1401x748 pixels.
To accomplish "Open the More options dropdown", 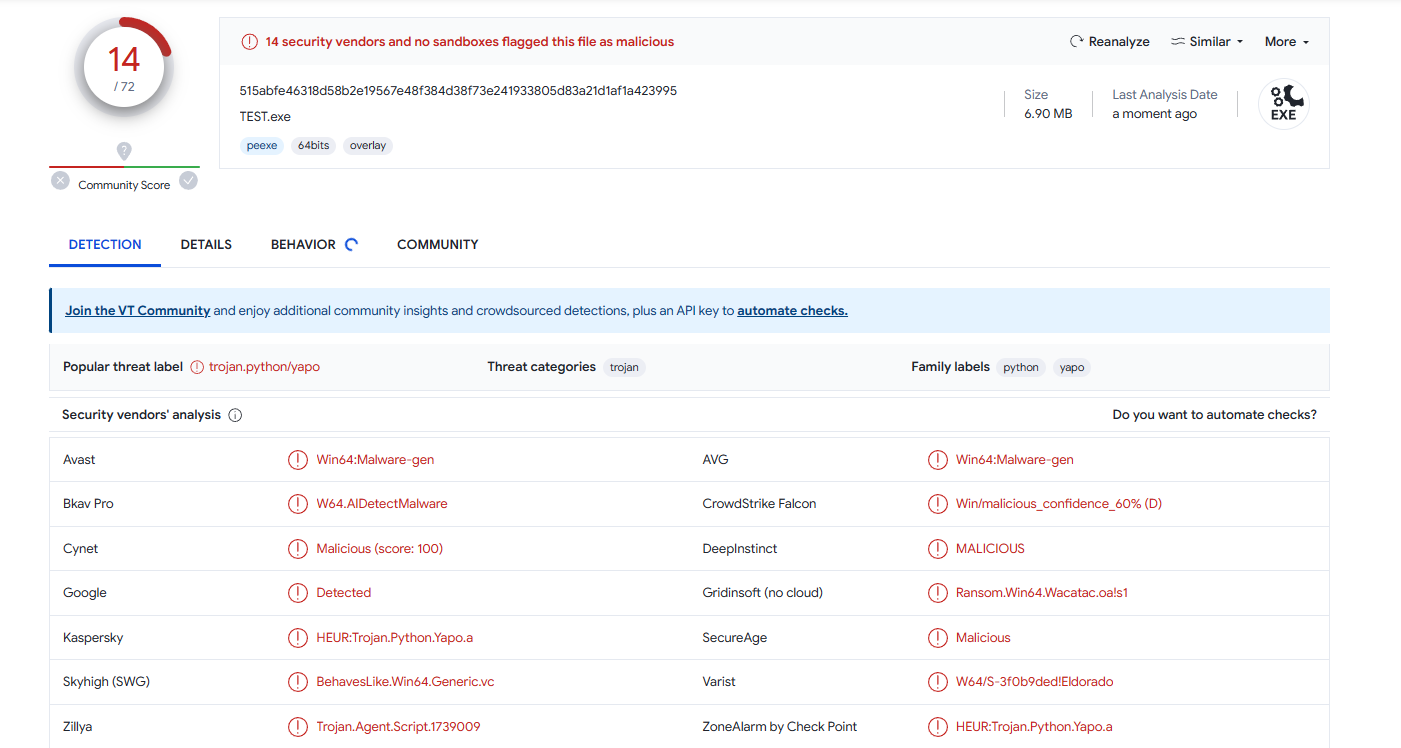I will point(1286,41).
